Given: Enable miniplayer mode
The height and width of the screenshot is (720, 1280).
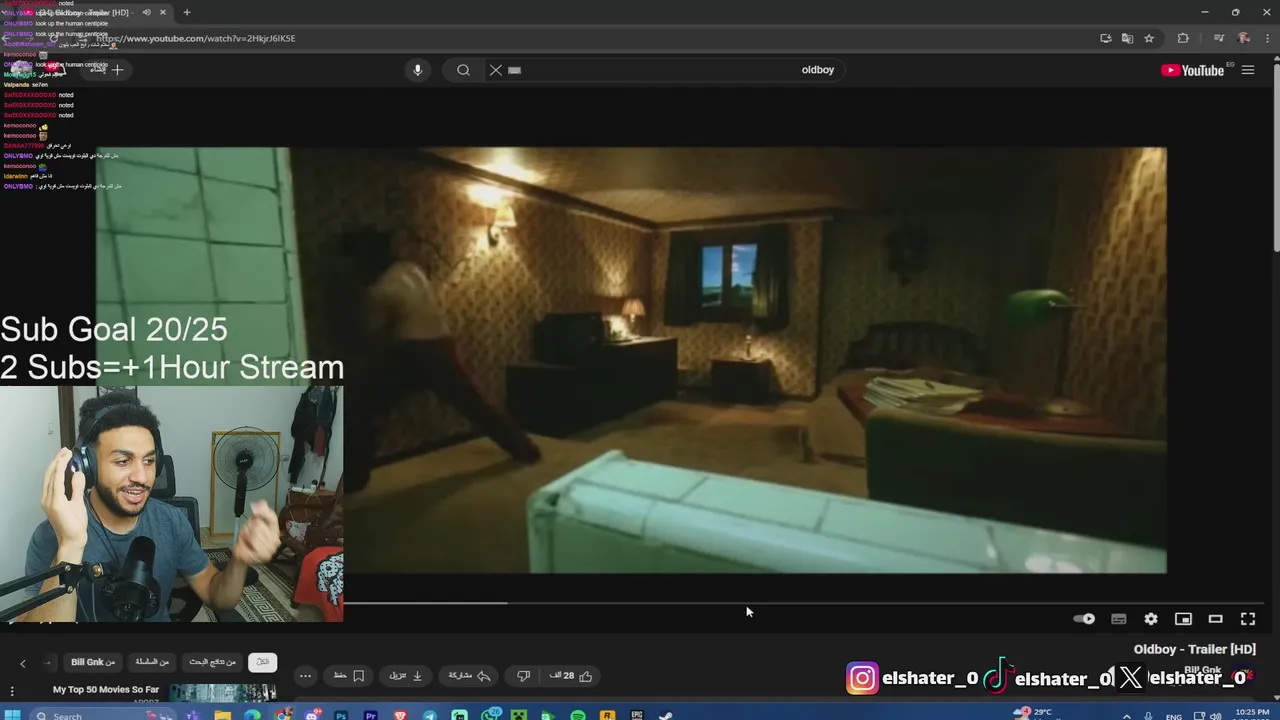Looking at the screenshot, I should pyautogui.click(x=1183, y=619).
